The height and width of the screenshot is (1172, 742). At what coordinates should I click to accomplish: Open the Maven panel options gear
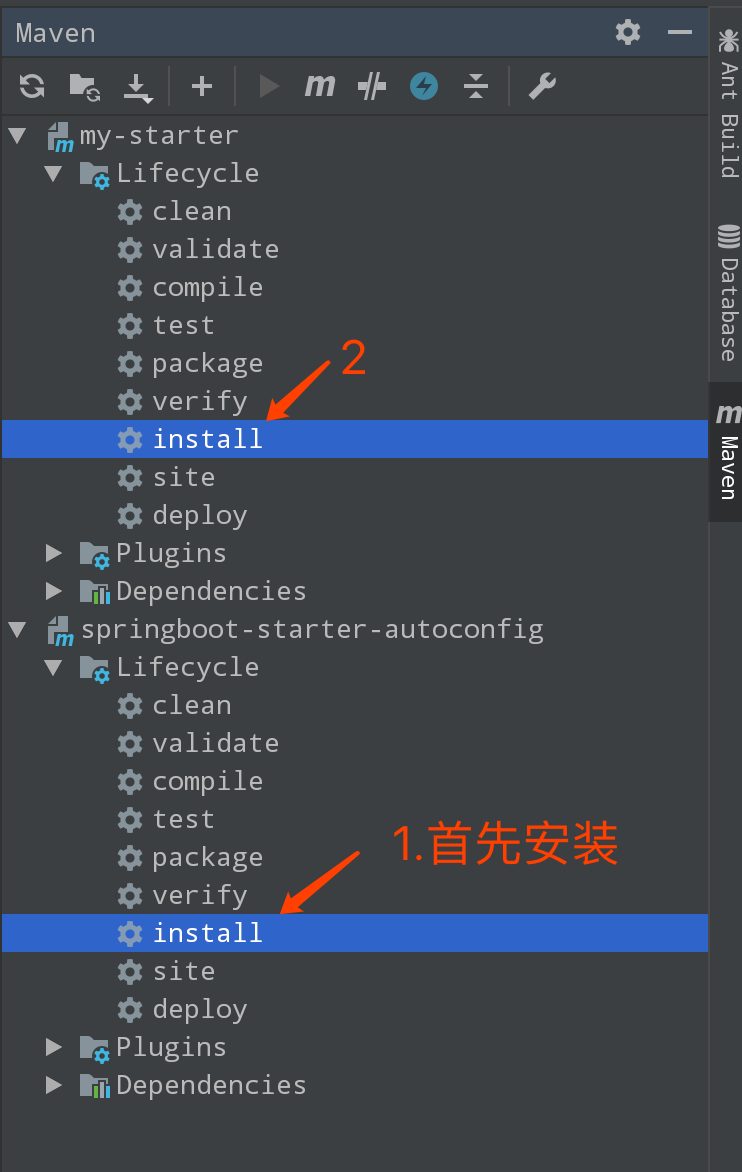click(x=627, y=32)
